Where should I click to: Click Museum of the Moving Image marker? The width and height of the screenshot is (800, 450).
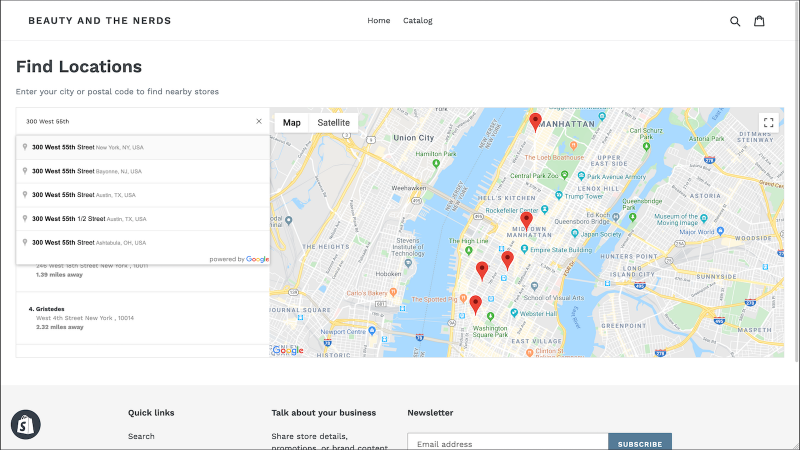click(704, 218)
